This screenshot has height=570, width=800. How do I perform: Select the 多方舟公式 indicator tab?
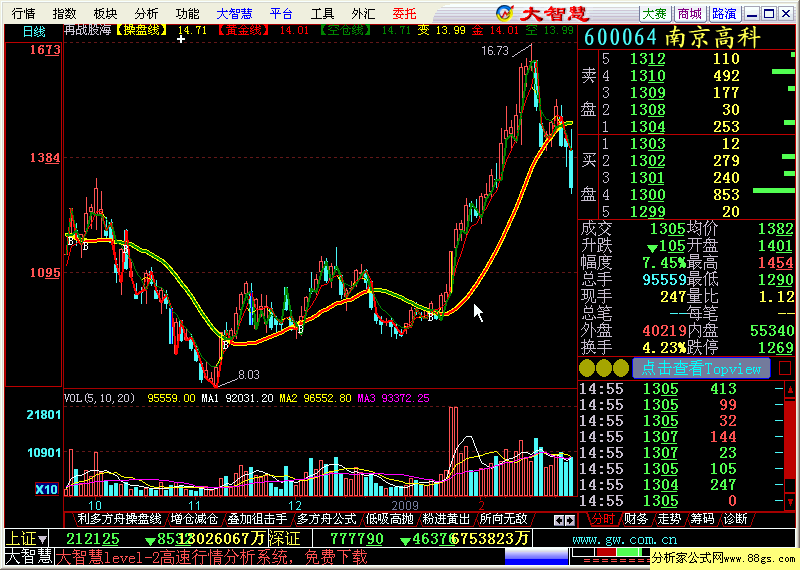[x=327, y=519]
